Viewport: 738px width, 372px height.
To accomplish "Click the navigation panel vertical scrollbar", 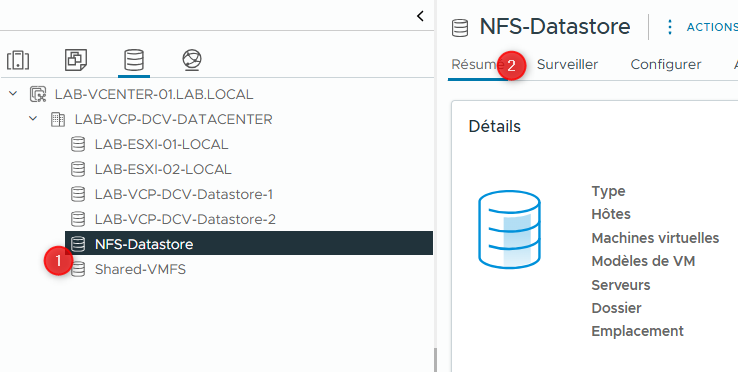I will tap(435, 360).
